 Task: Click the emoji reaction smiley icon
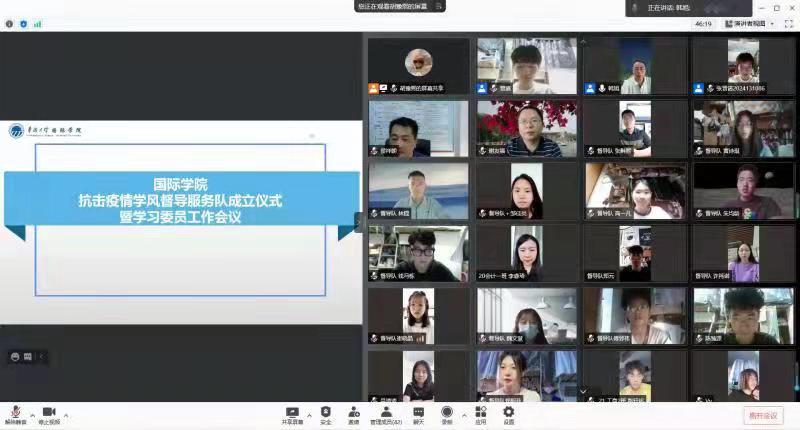pos(16,356)
